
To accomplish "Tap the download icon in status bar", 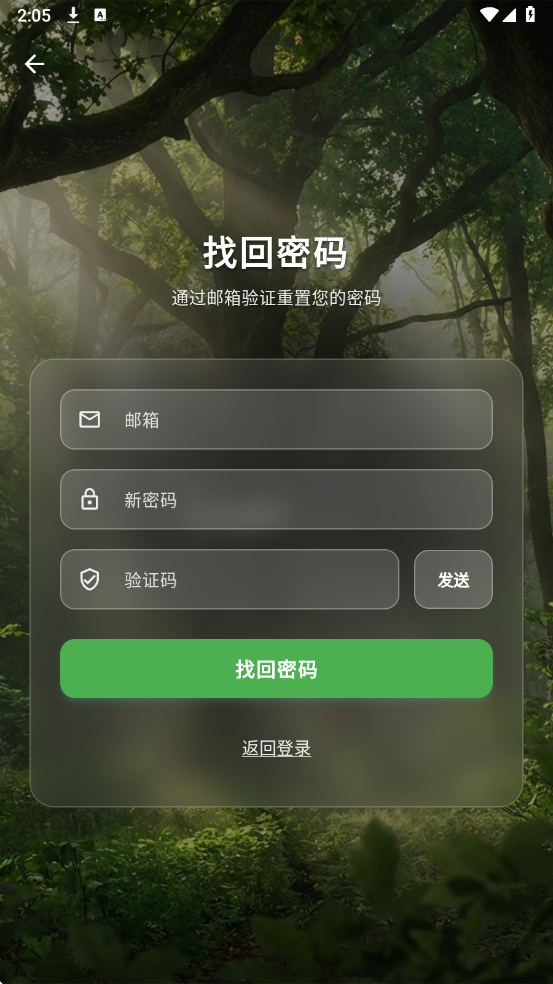I will click(x=73, y=15).
